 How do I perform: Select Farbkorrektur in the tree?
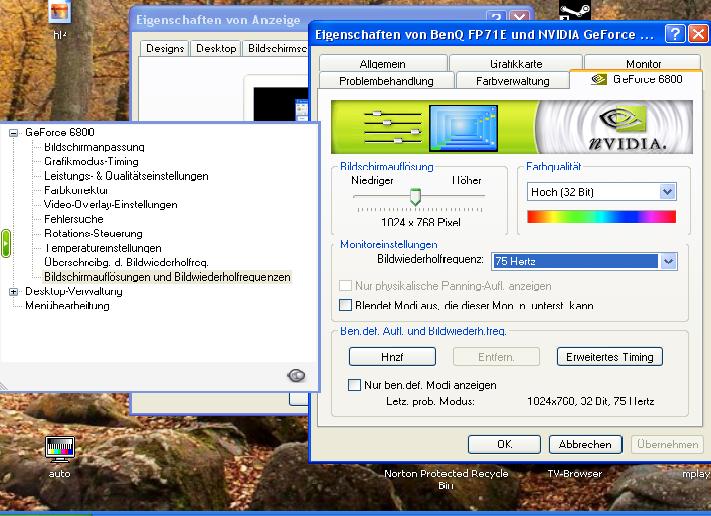(x=76, y=190)
